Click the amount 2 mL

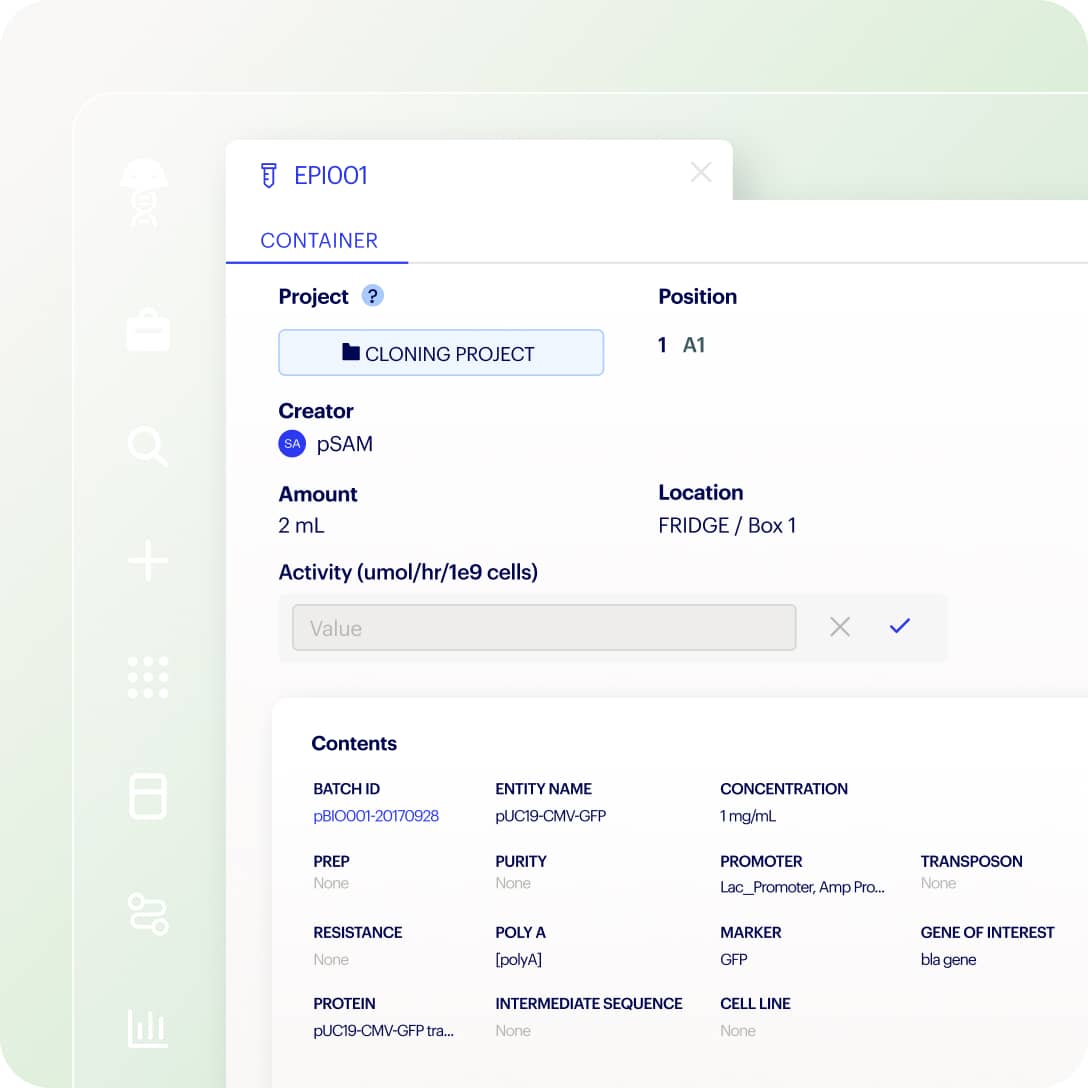tap(301, 526)
